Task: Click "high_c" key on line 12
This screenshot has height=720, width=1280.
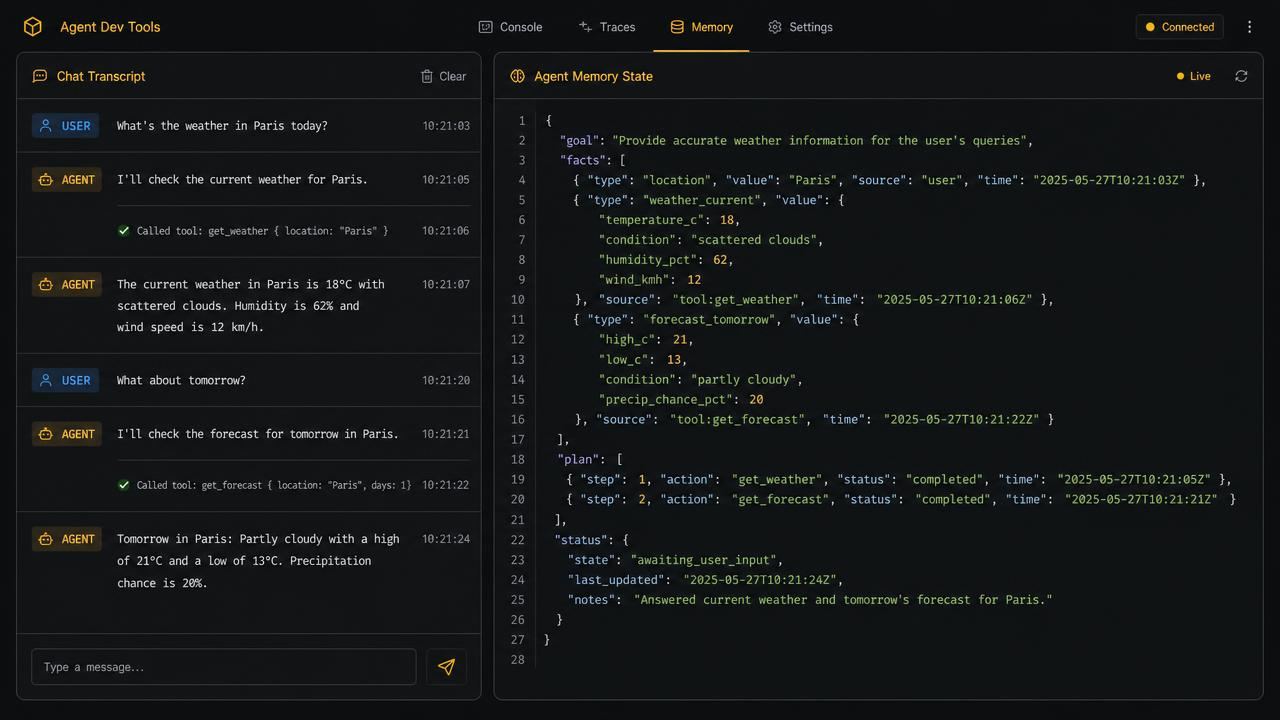Action: 627,340
